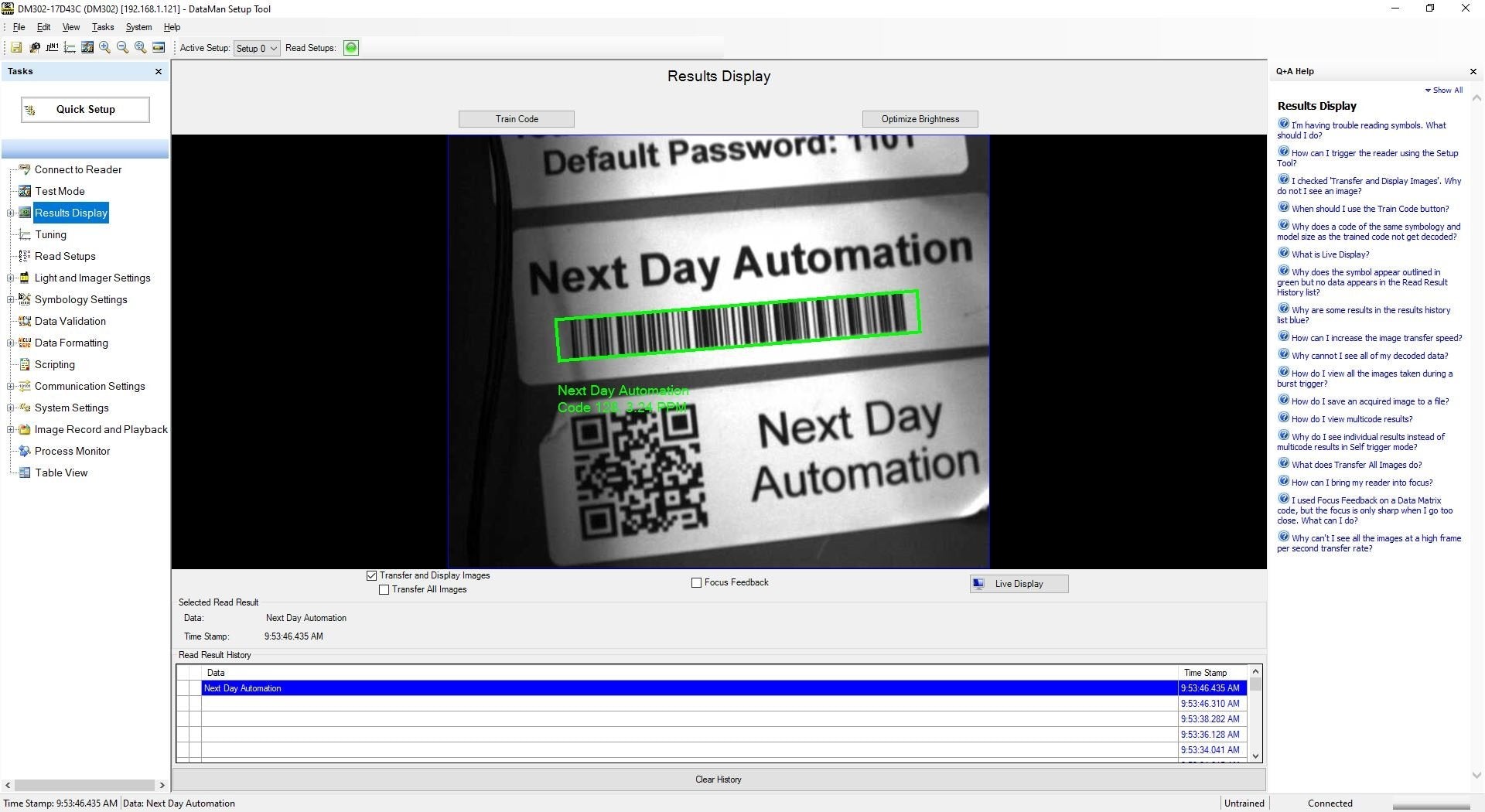This screenshot has width=1485, height=812.
Task: Open the Active Setup dropdown
Action: click(257, 48)
